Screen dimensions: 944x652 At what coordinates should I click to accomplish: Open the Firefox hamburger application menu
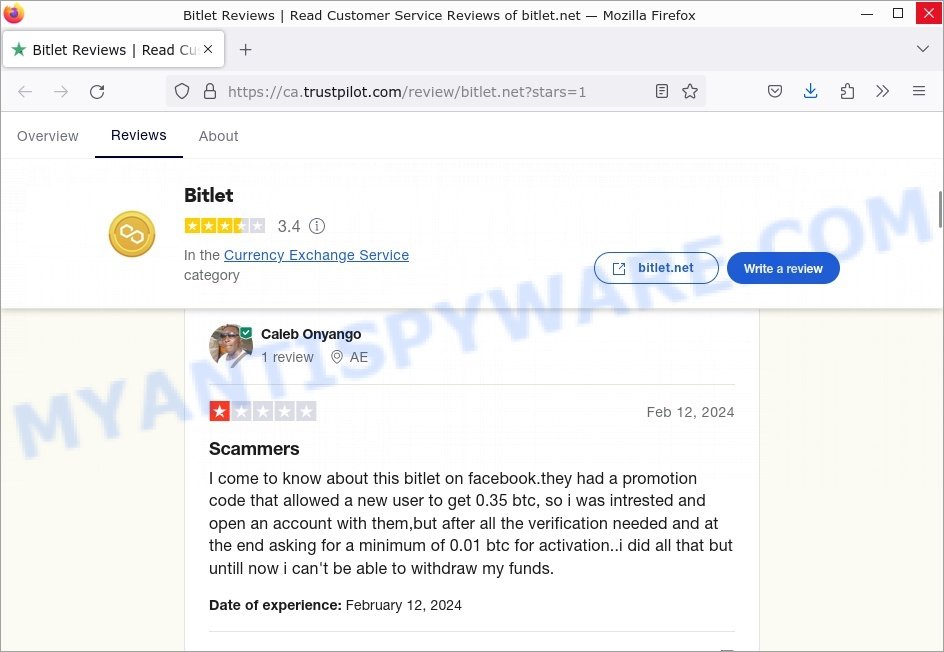919,92
